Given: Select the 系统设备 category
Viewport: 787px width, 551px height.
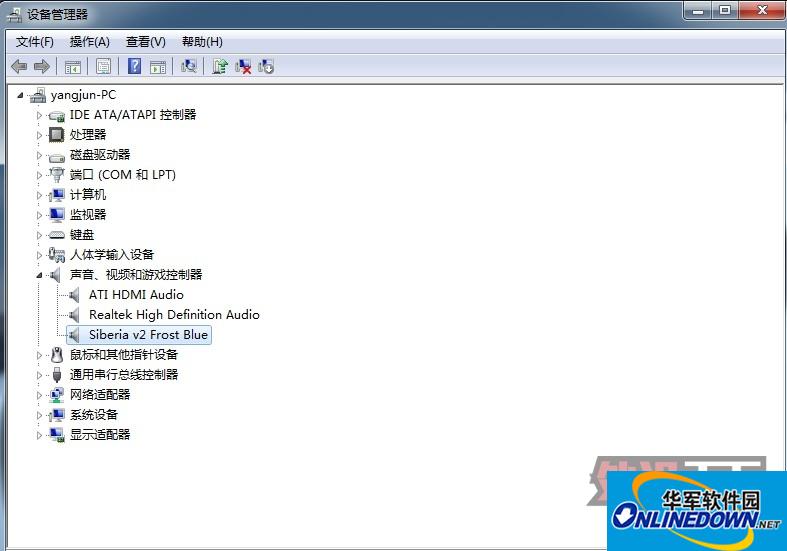Looking at the screenshot, I should 93,415.
